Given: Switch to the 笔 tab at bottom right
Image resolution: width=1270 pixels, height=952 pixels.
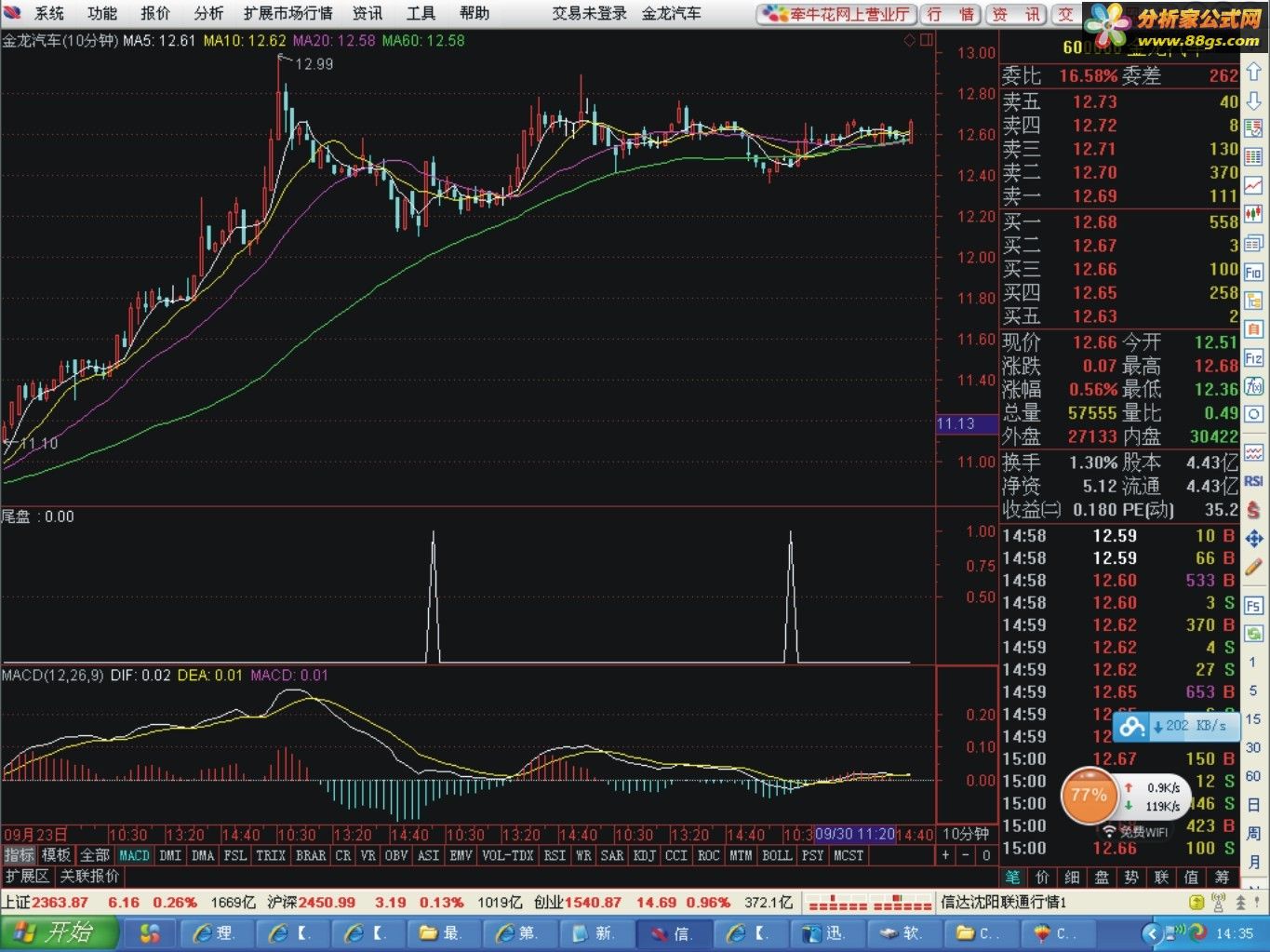Looking at the screenshot, I should pos(1012,877).
